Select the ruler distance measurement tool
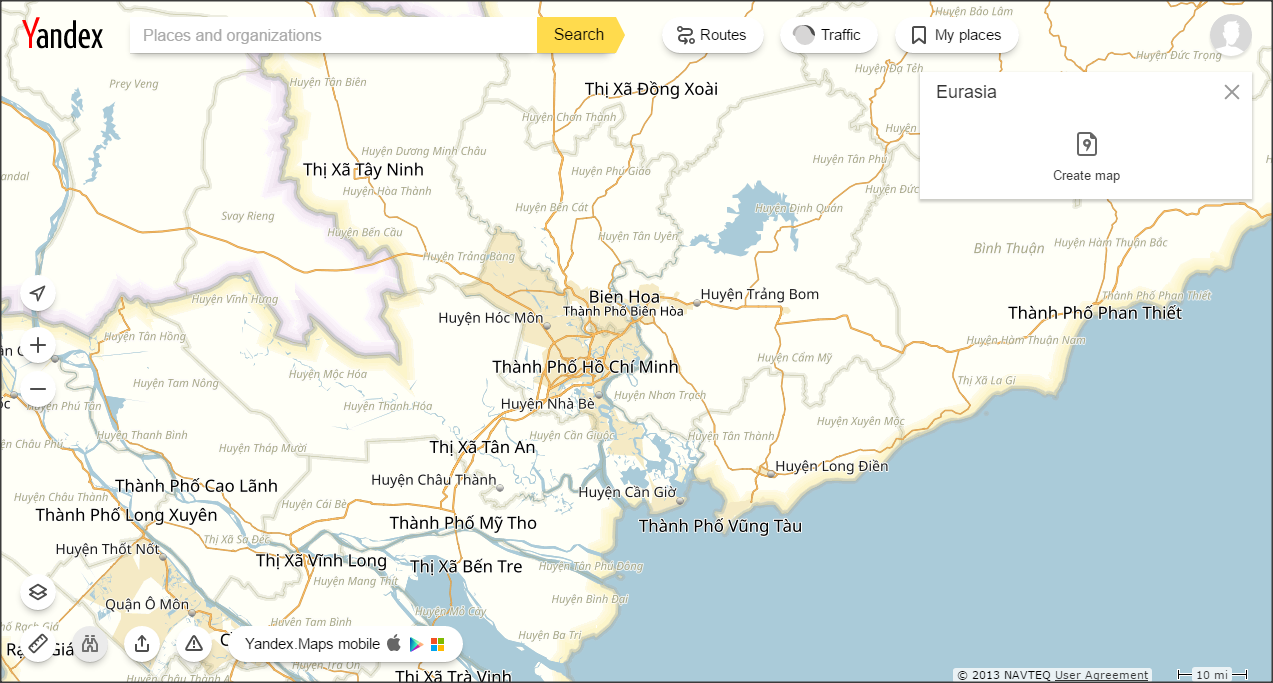 click(x=38, y=643)
